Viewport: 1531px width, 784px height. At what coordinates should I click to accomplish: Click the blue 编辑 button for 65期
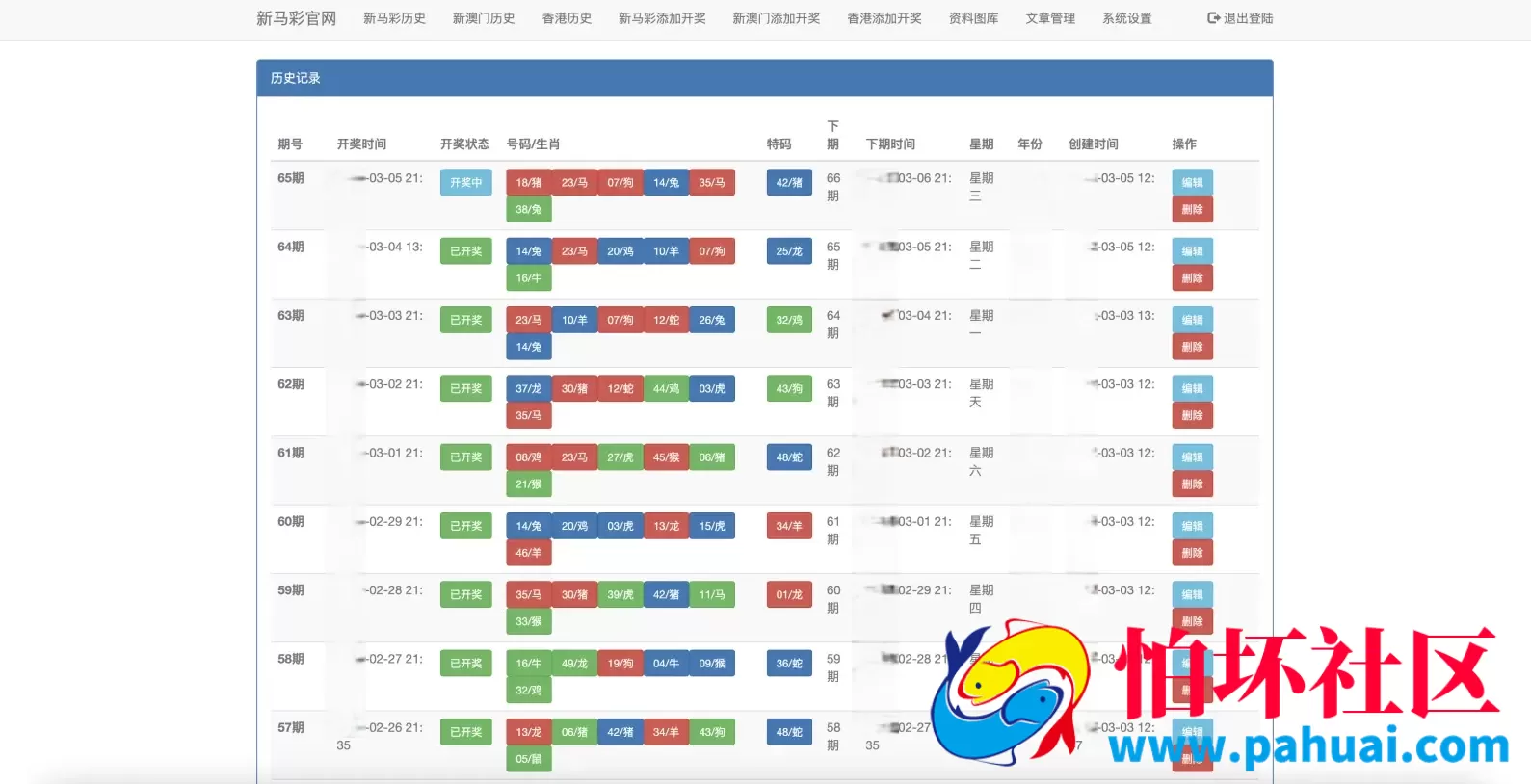[x=1192, y=182]
